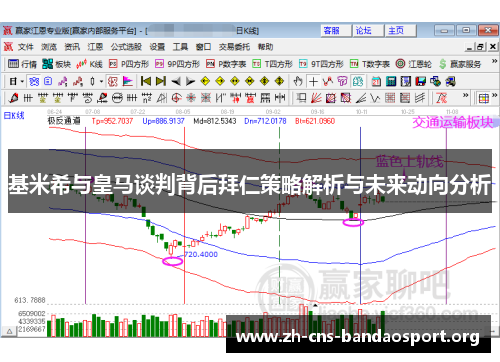Click the Tp=952.7037 value
Image resolution: width=500 pixels, height=362 pixels.
[x=112, y=121]
